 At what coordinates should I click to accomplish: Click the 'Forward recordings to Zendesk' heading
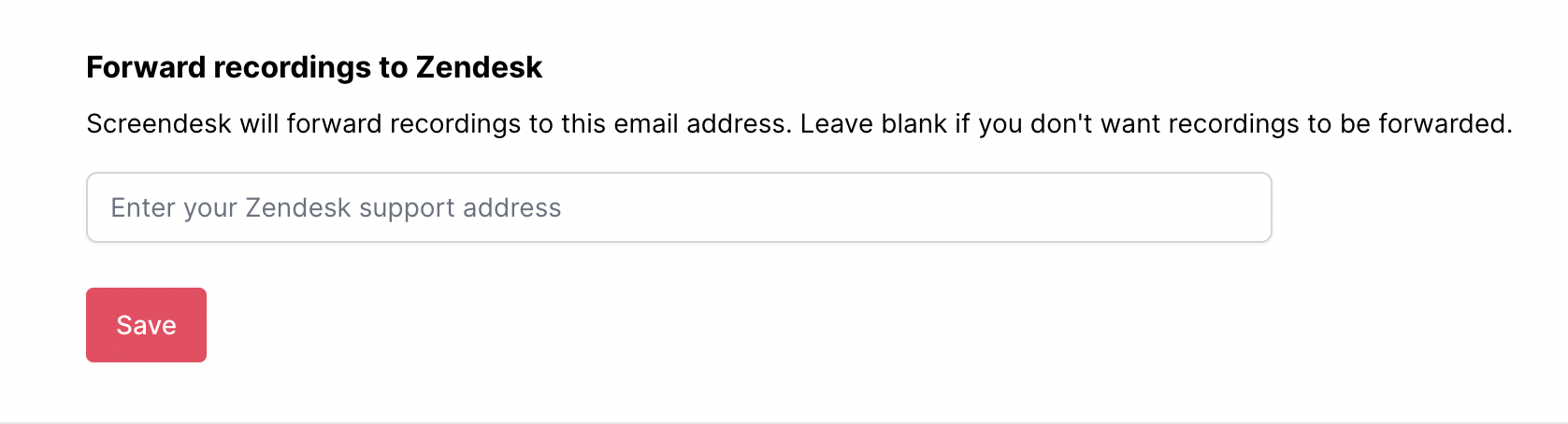314,67
